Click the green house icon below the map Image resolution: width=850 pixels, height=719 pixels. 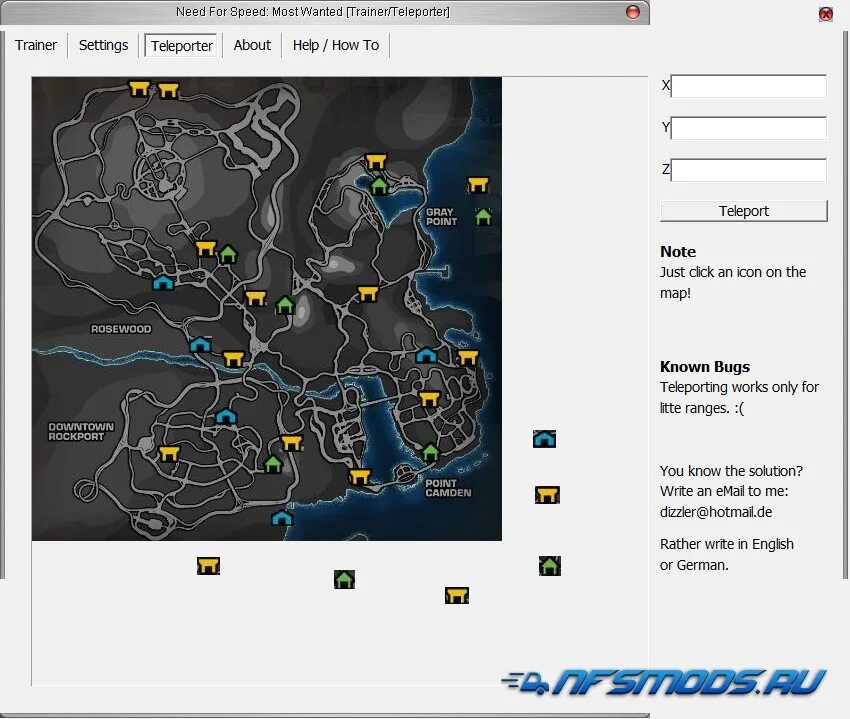pos(344,579)
